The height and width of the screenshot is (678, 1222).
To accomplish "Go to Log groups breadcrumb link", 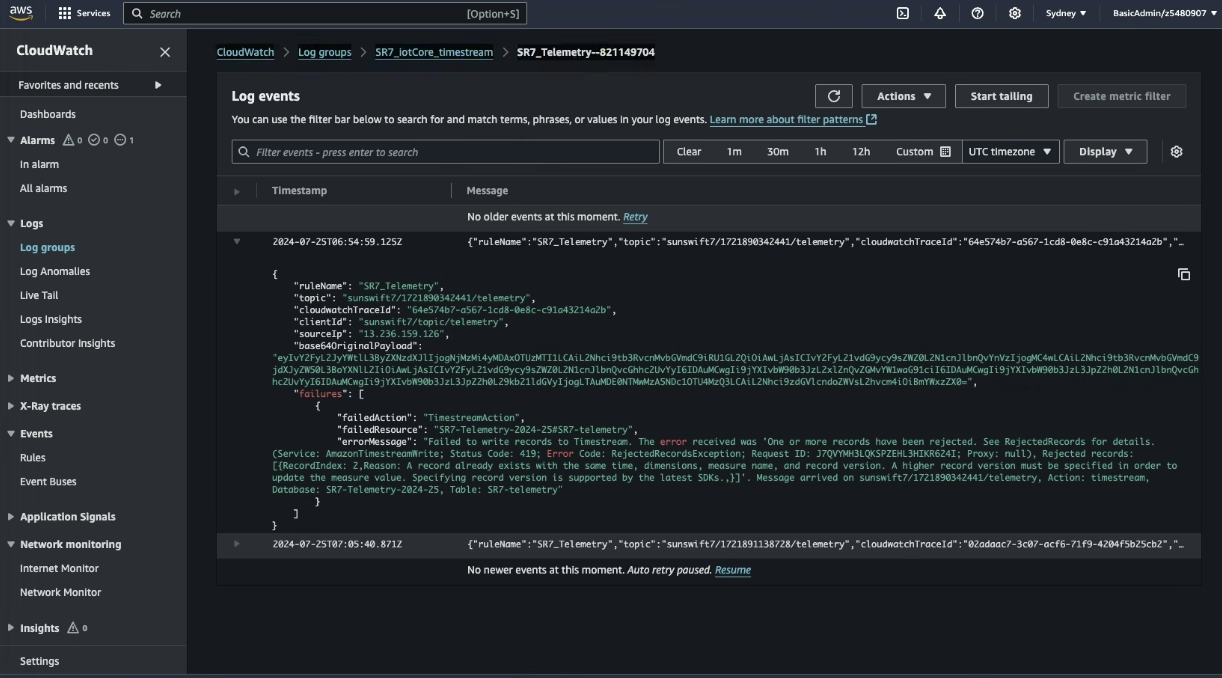I will click(x=325, y=52).
